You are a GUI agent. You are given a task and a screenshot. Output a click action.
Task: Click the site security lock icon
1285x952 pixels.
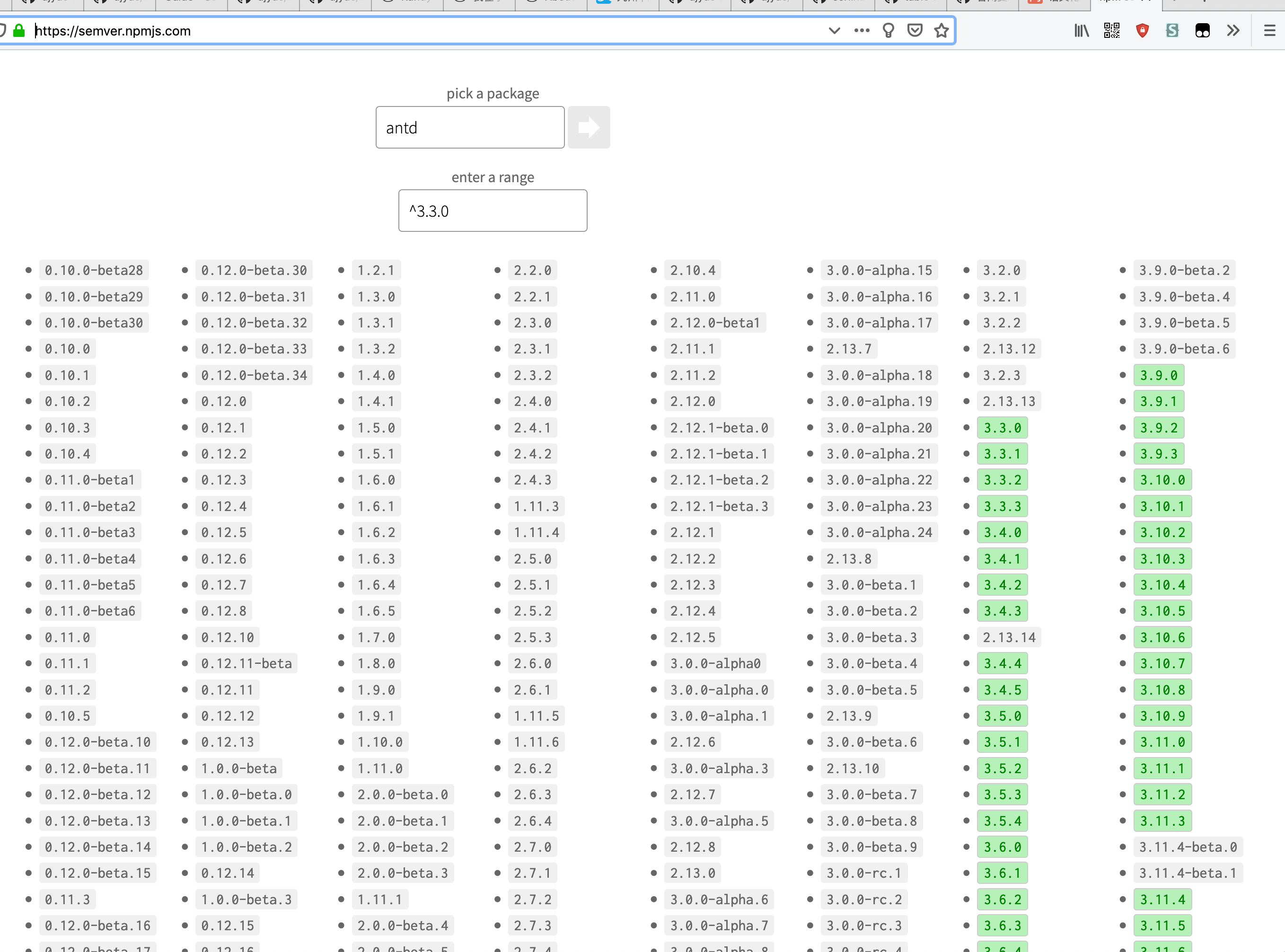coord(19,31)
